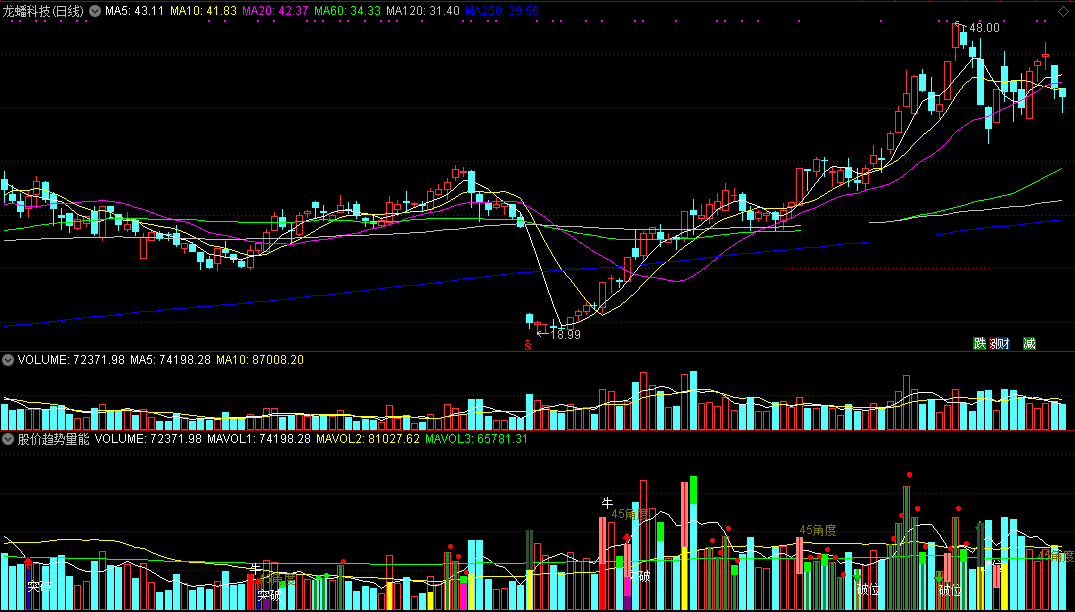This screenshot has height=612, width=1075.
Task: Open the dropdown beside 龙蟠科技(日线) title
Action: [x=94, y=11]
